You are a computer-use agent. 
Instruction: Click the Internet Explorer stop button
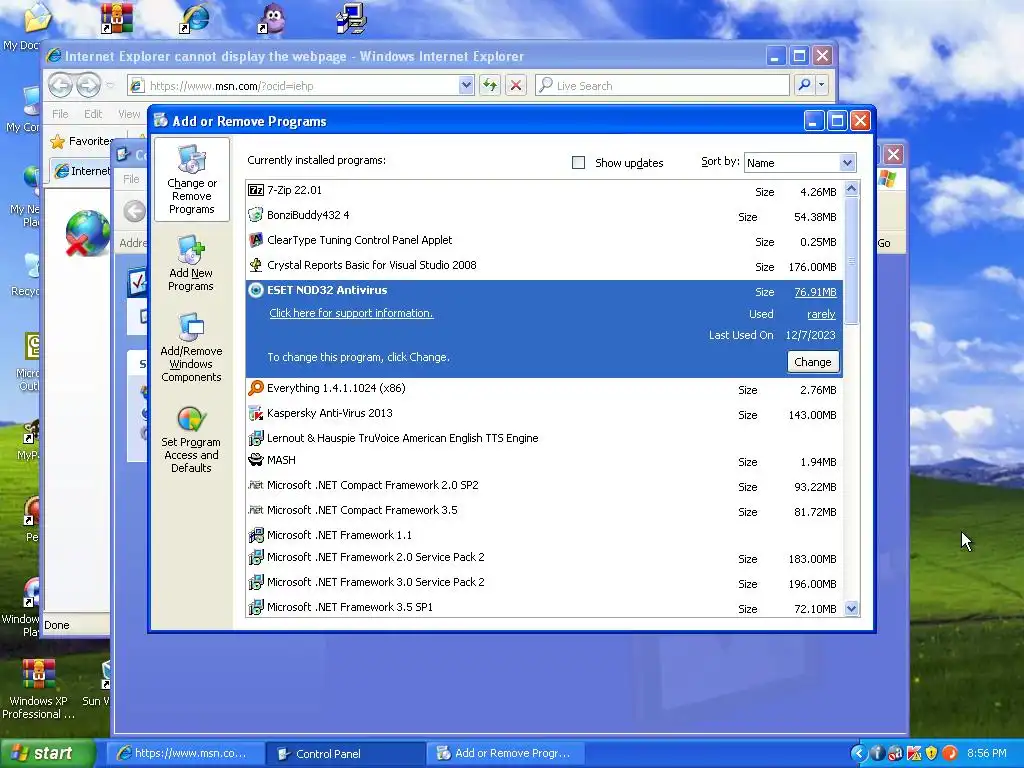click(x=516, y=85)
